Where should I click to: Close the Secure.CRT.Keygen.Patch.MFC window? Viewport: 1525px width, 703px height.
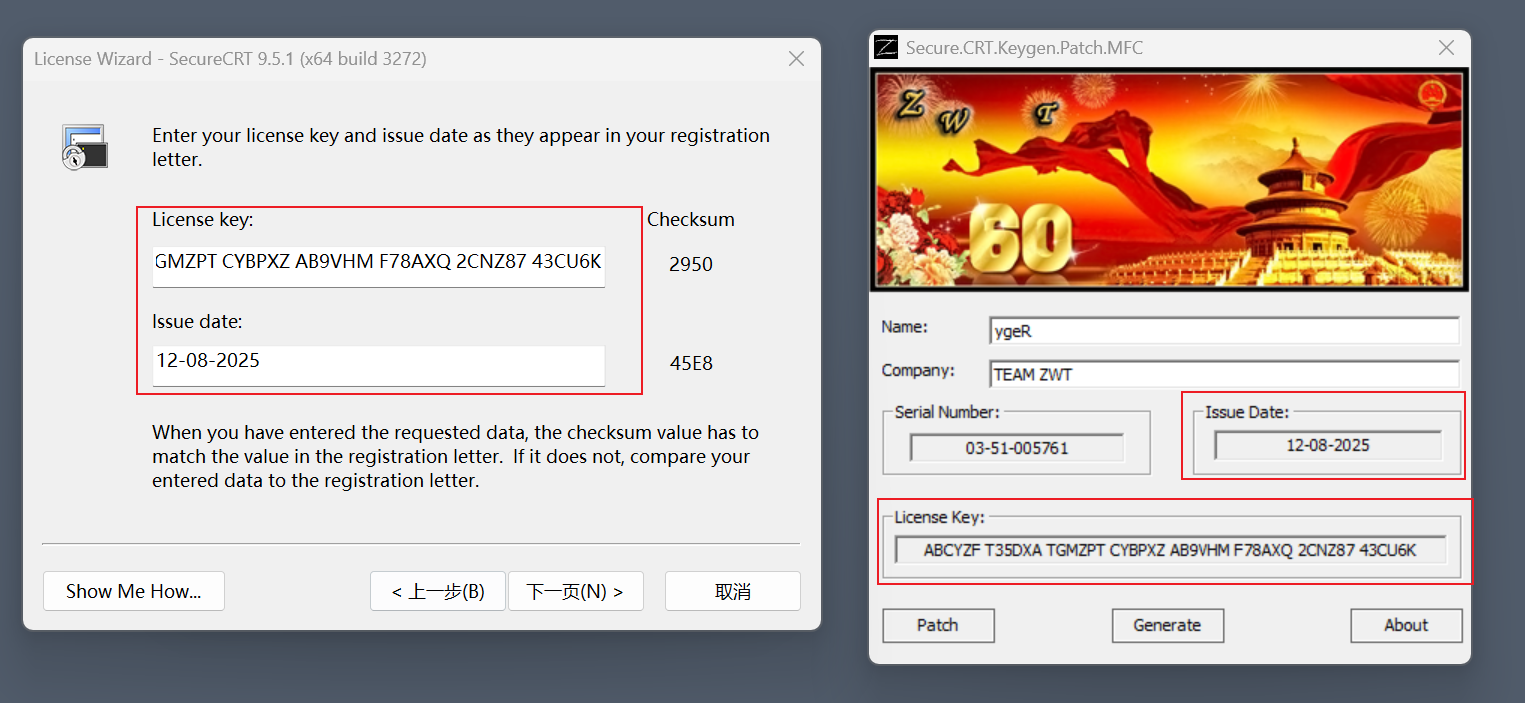click(x=1446, y=47)
